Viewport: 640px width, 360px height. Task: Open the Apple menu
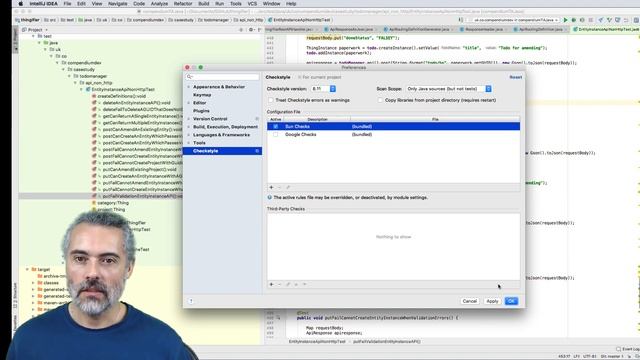coord(20,4)
